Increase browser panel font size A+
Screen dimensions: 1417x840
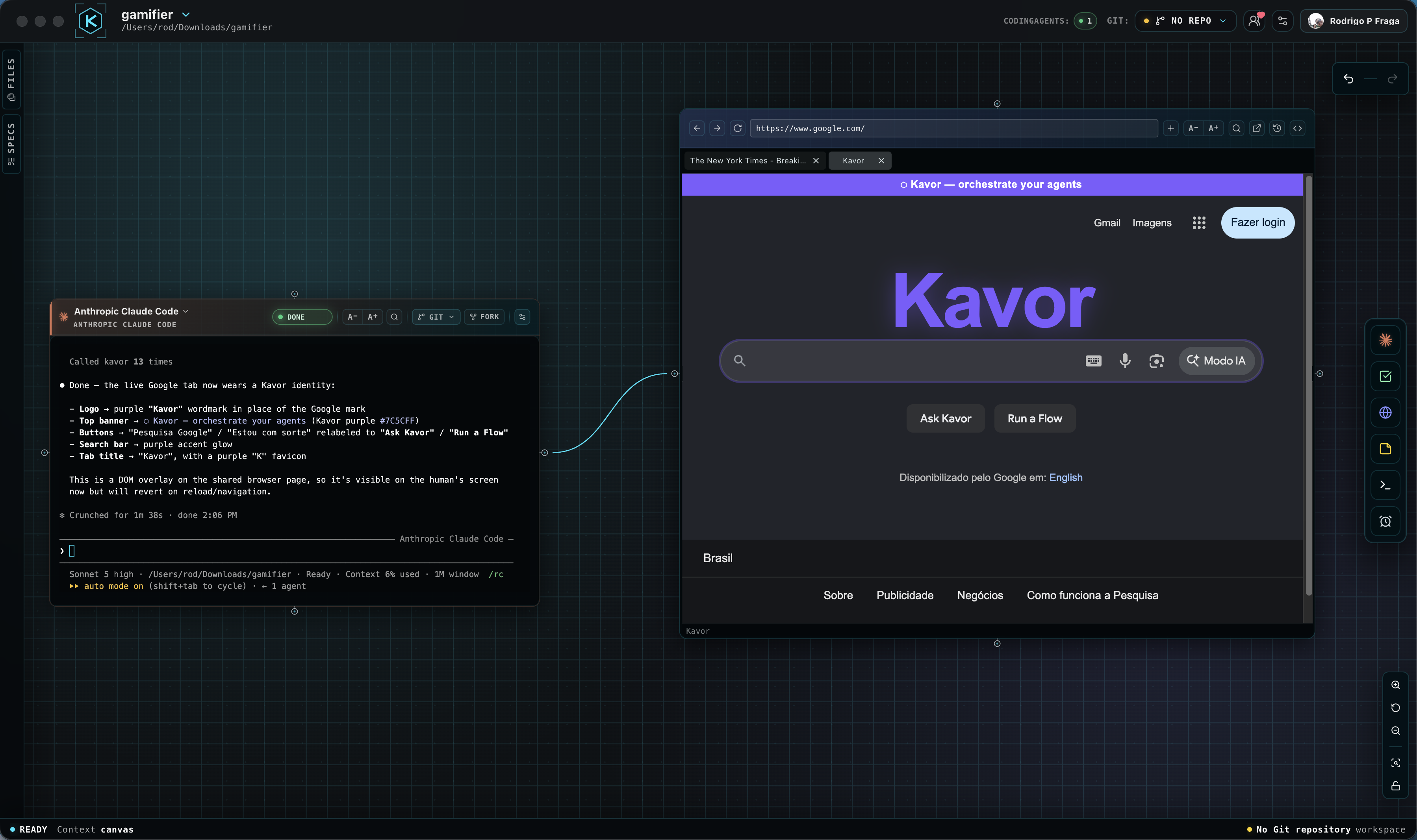[x=1214, y=128]
